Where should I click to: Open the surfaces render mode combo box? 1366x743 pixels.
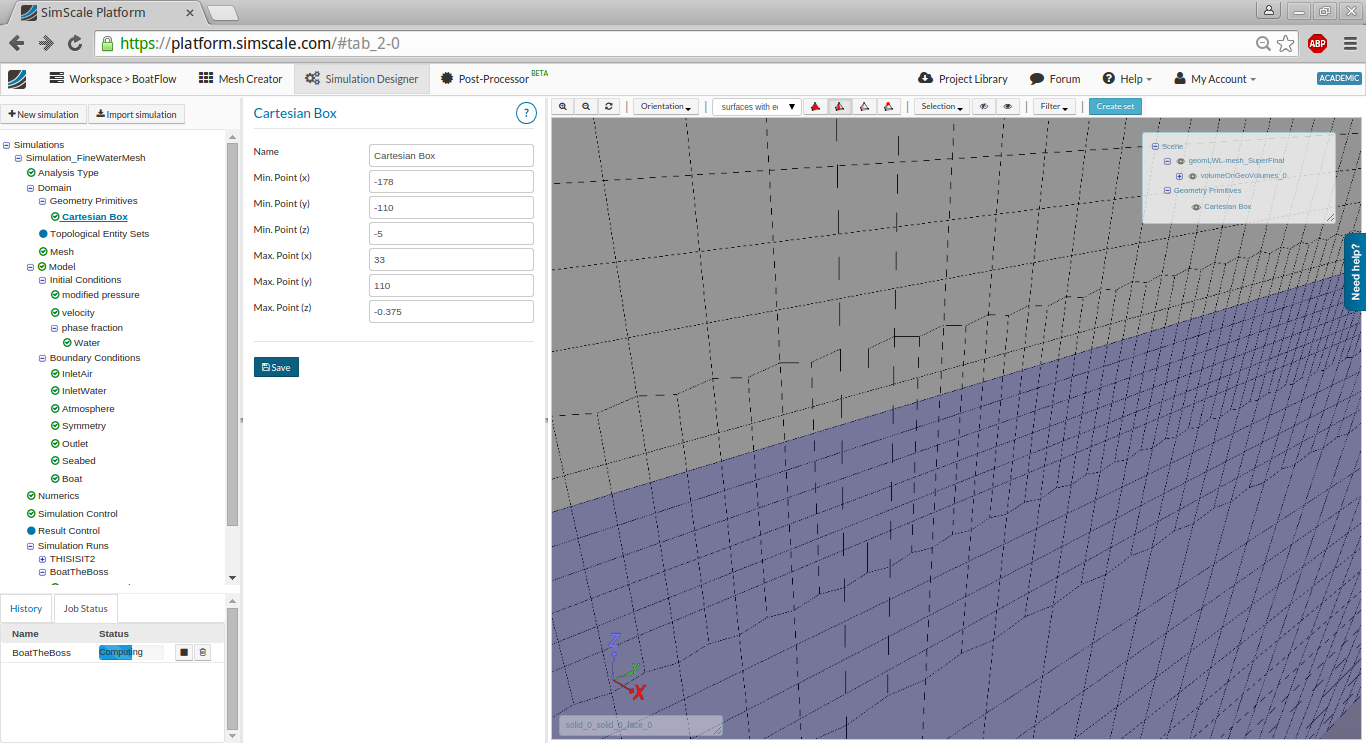[x=757, y=107]
